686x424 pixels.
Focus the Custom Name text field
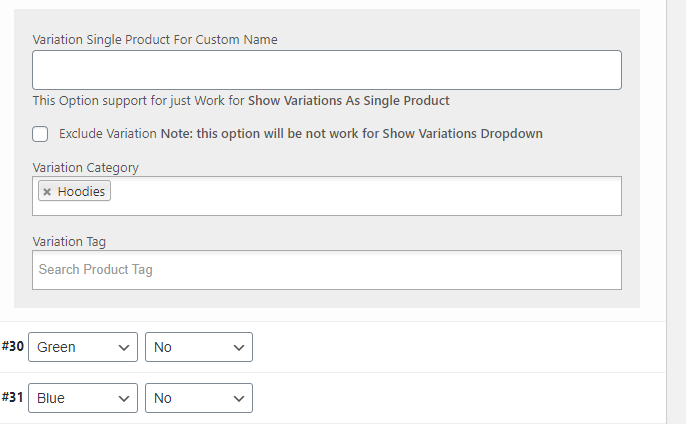[x=326, y=70]
